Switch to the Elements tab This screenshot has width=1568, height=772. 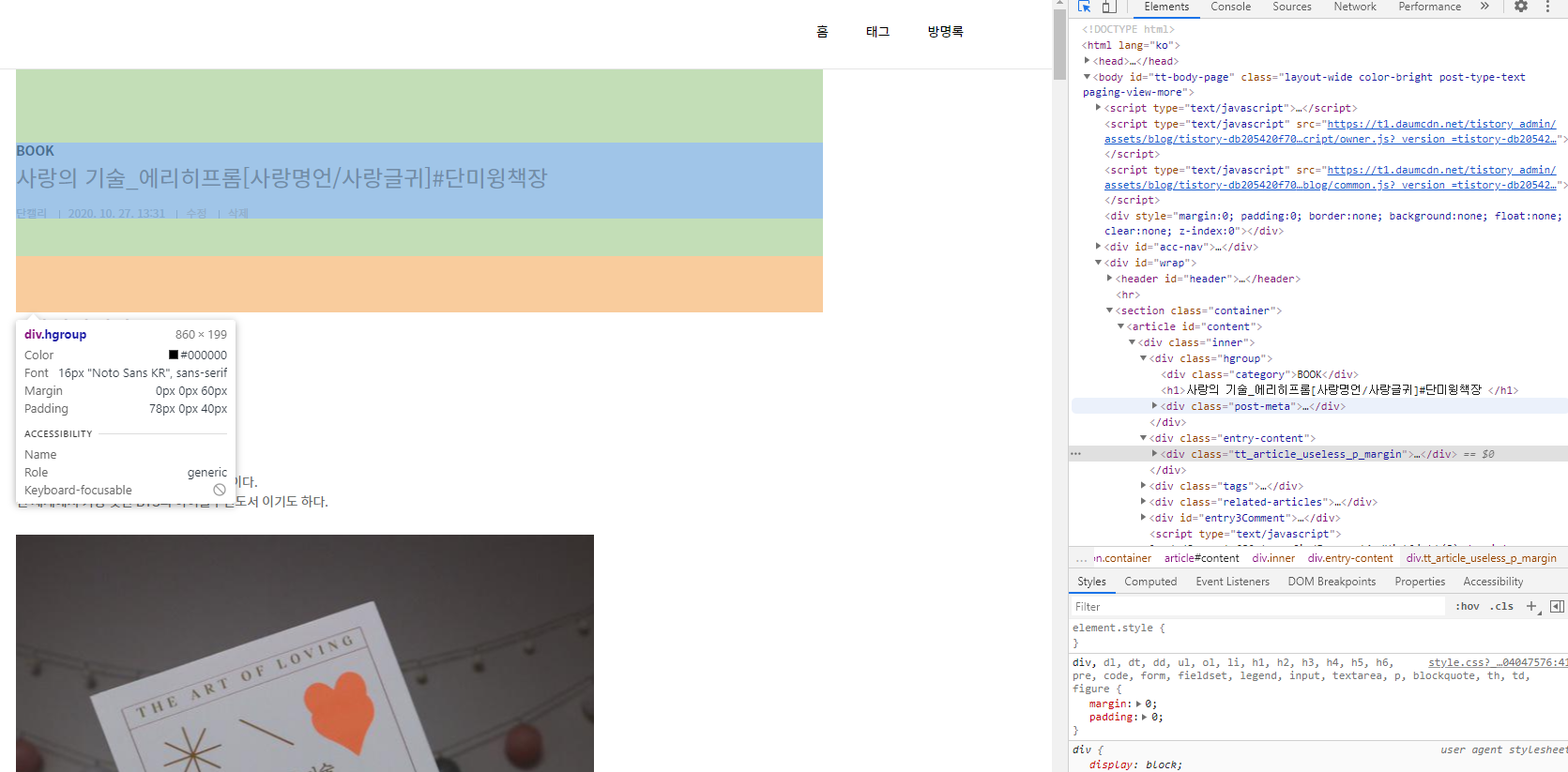click(x=1166, y=7)
